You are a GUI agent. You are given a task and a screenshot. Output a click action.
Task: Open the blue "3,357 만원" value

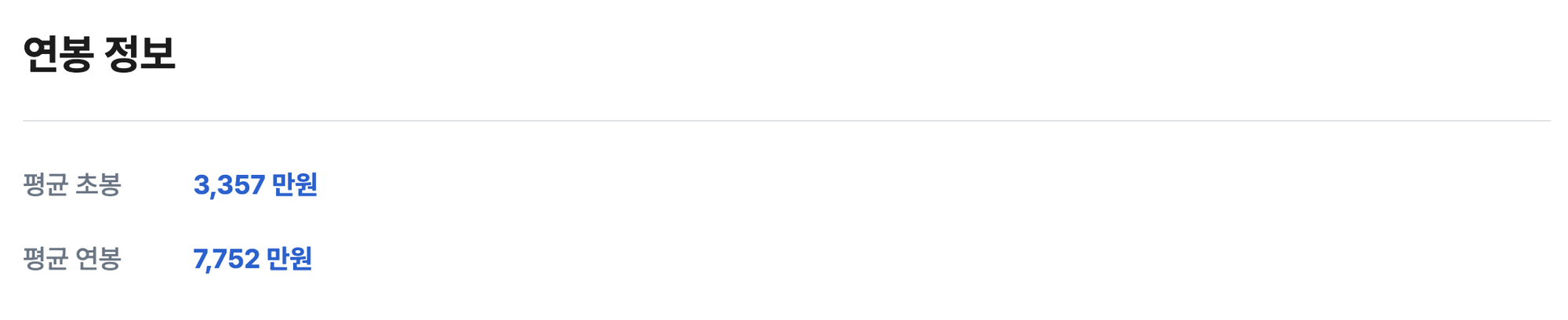pyautogui.click(x=255, y=185)
